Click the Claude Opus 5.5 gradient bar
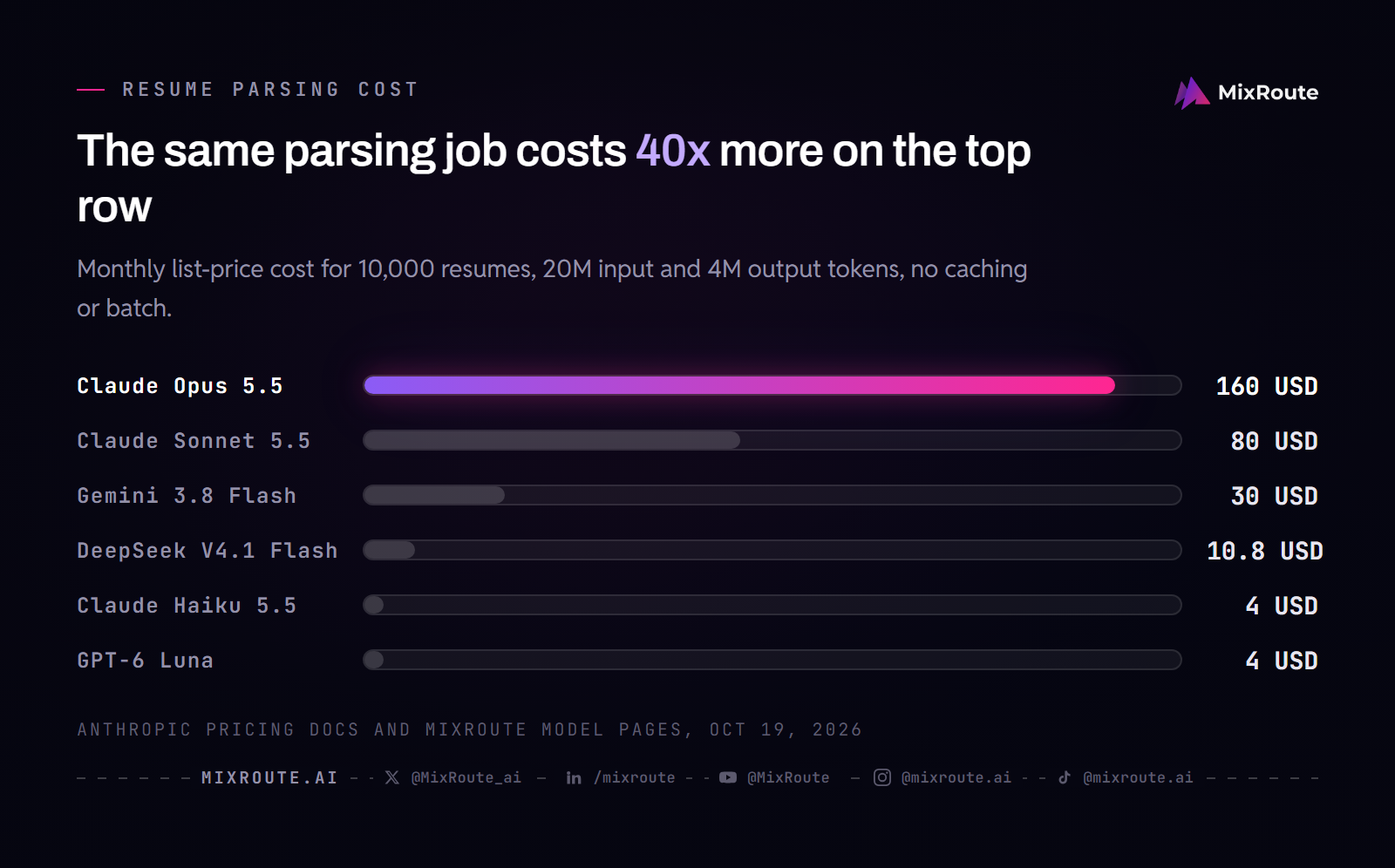The width and height of the screenshot is (1395, 868). (739, 385)
